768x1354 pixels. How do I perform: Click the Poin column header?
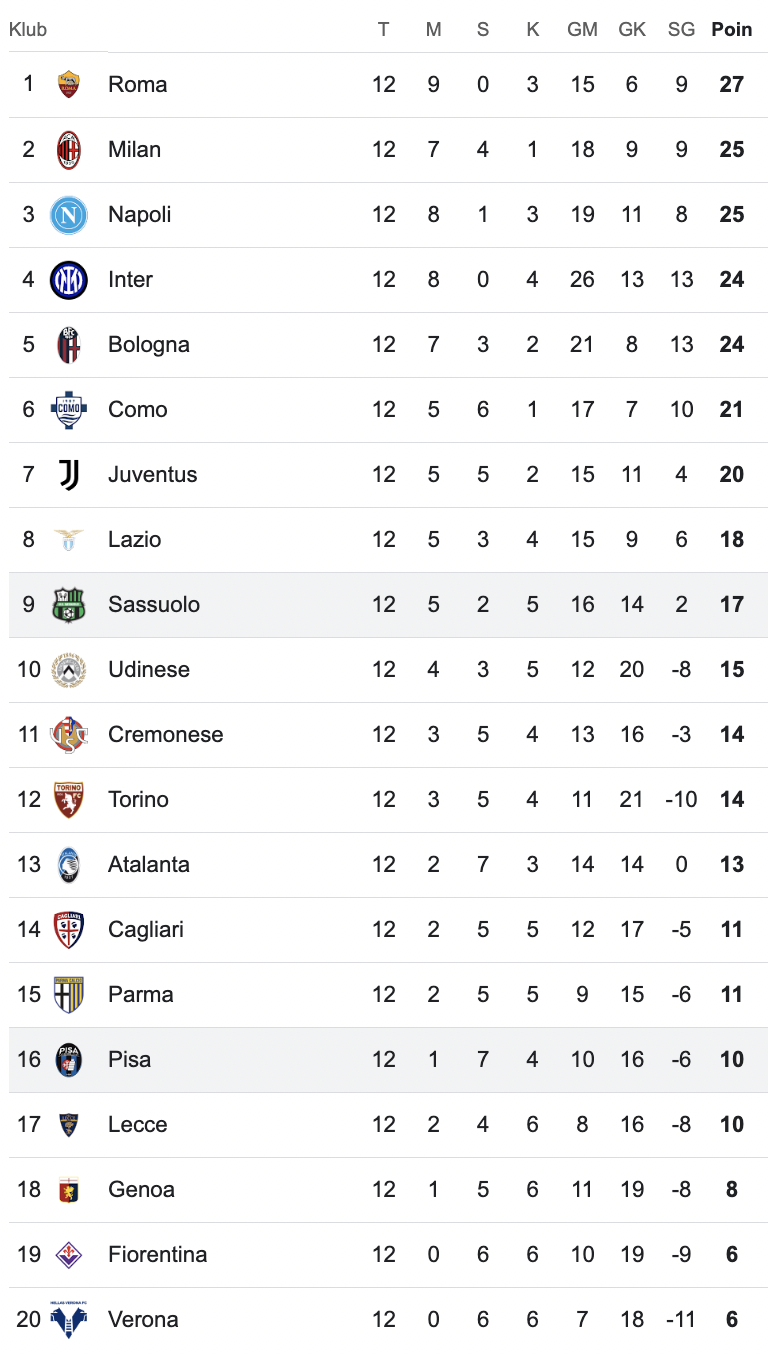tap(731, 29)
